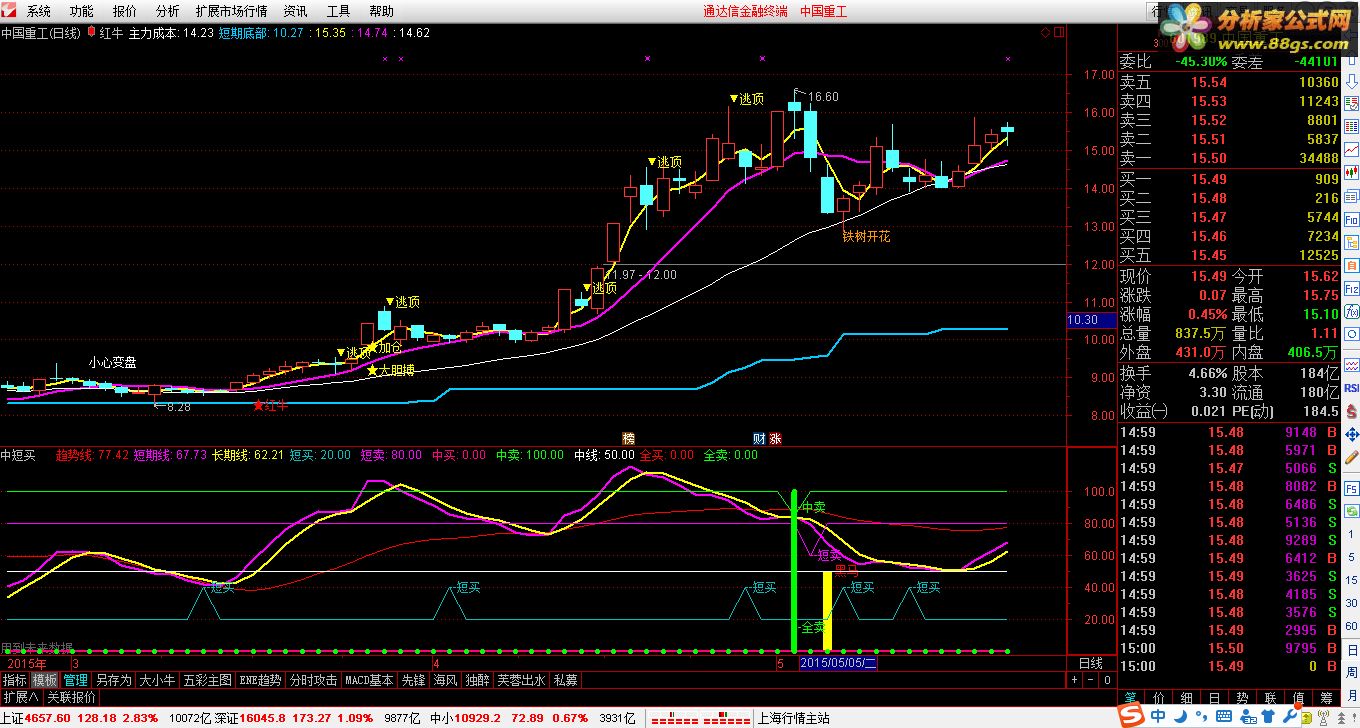Open the 资讯 menu

[x=295, y=11]
